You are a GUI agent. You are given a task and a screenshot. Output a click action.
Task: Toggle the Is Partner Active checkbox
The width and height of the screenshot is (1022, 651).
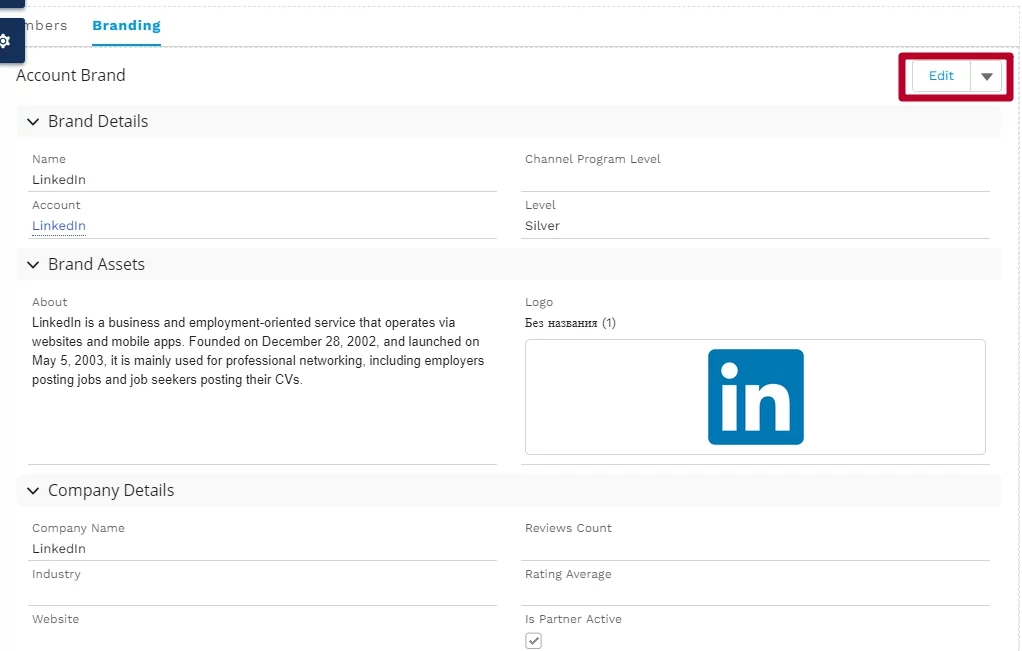(533, 641)
